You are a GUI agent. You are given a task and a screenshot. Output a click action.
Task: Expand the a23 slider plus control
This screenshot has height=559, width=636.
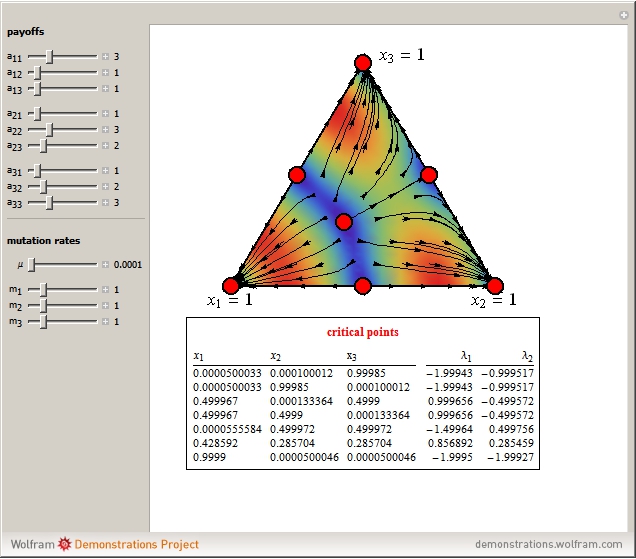[105, 145]
